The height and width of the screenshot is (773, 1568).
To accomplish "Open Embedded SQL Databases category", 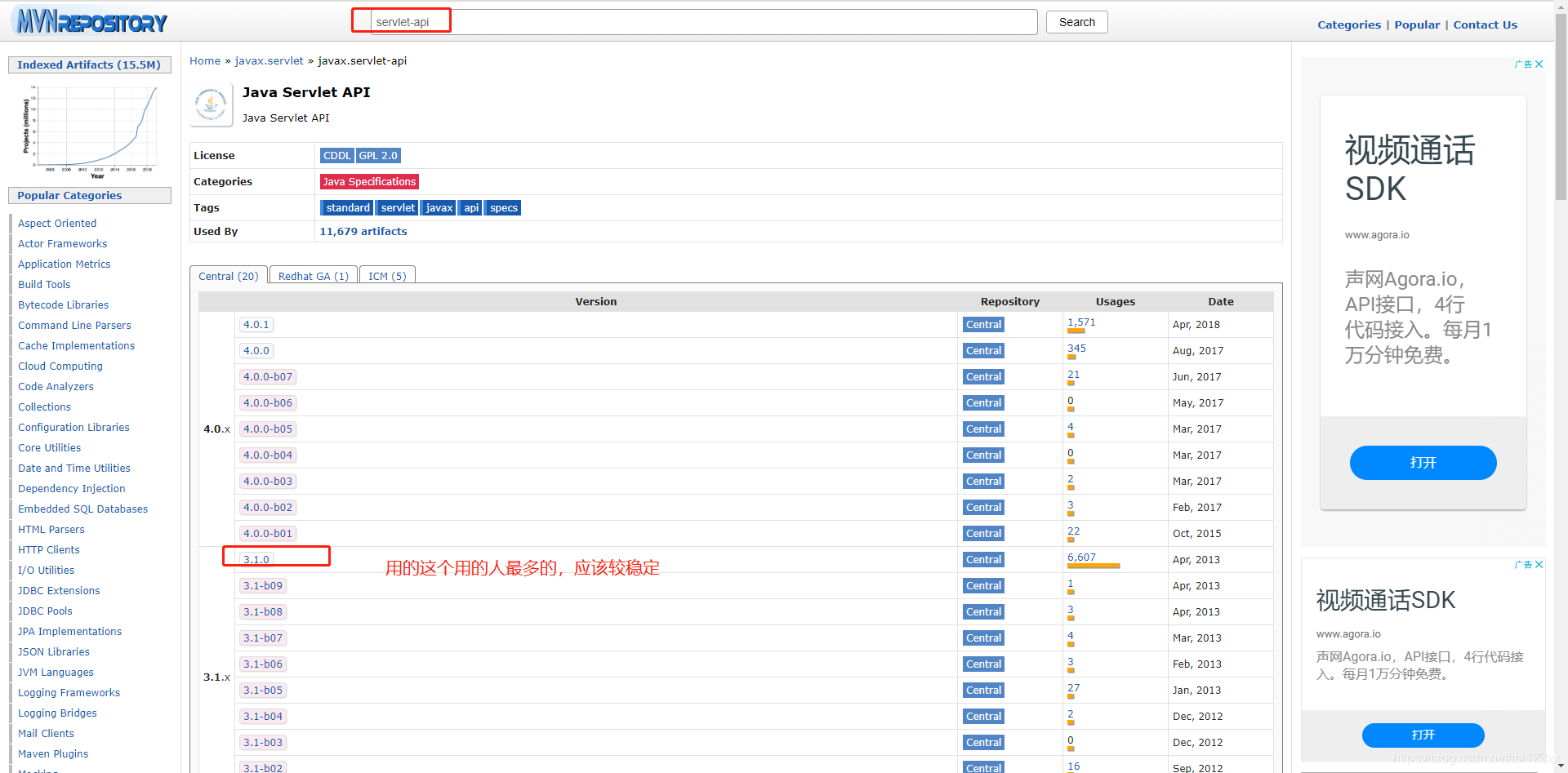I will click(82, 509).
